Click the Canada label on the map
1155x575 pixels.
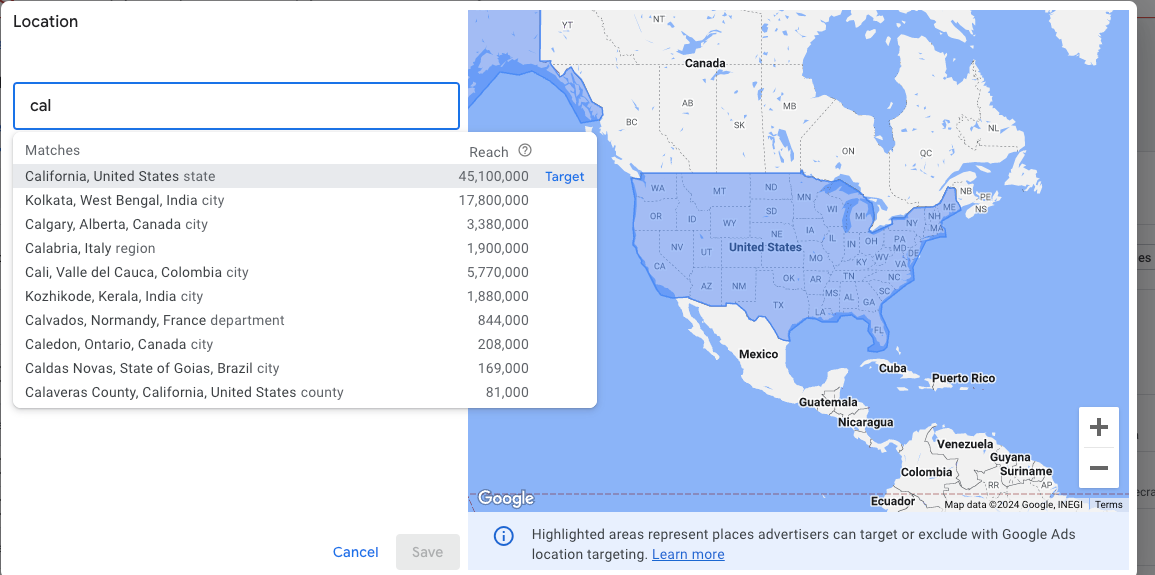705,63
